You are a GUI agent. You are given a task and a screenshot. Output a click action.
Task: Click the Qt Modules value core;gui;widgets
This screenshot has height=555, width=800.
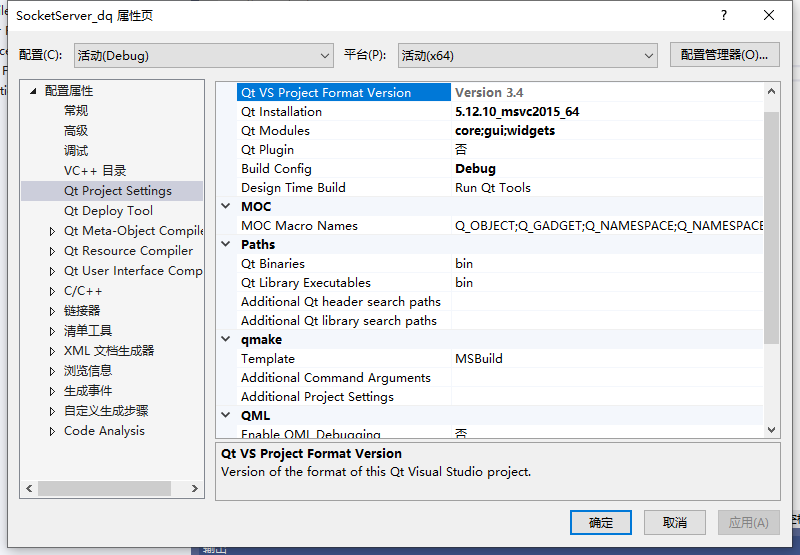coord(505,131)
